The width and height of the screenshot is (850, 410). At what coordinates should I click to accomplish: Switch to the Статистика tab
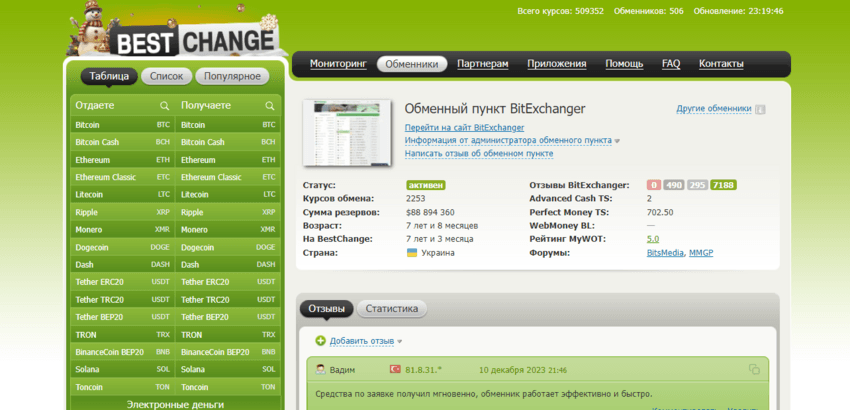(392, 309)
